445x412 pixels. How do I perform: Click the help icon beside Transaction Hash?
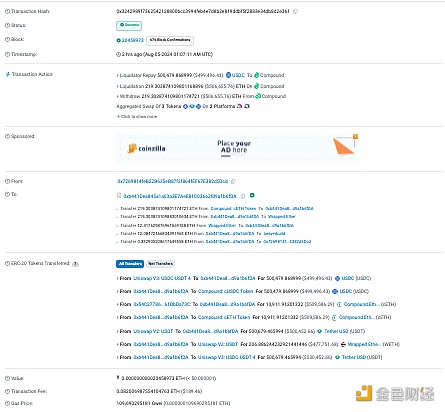(x=7, y=11)
